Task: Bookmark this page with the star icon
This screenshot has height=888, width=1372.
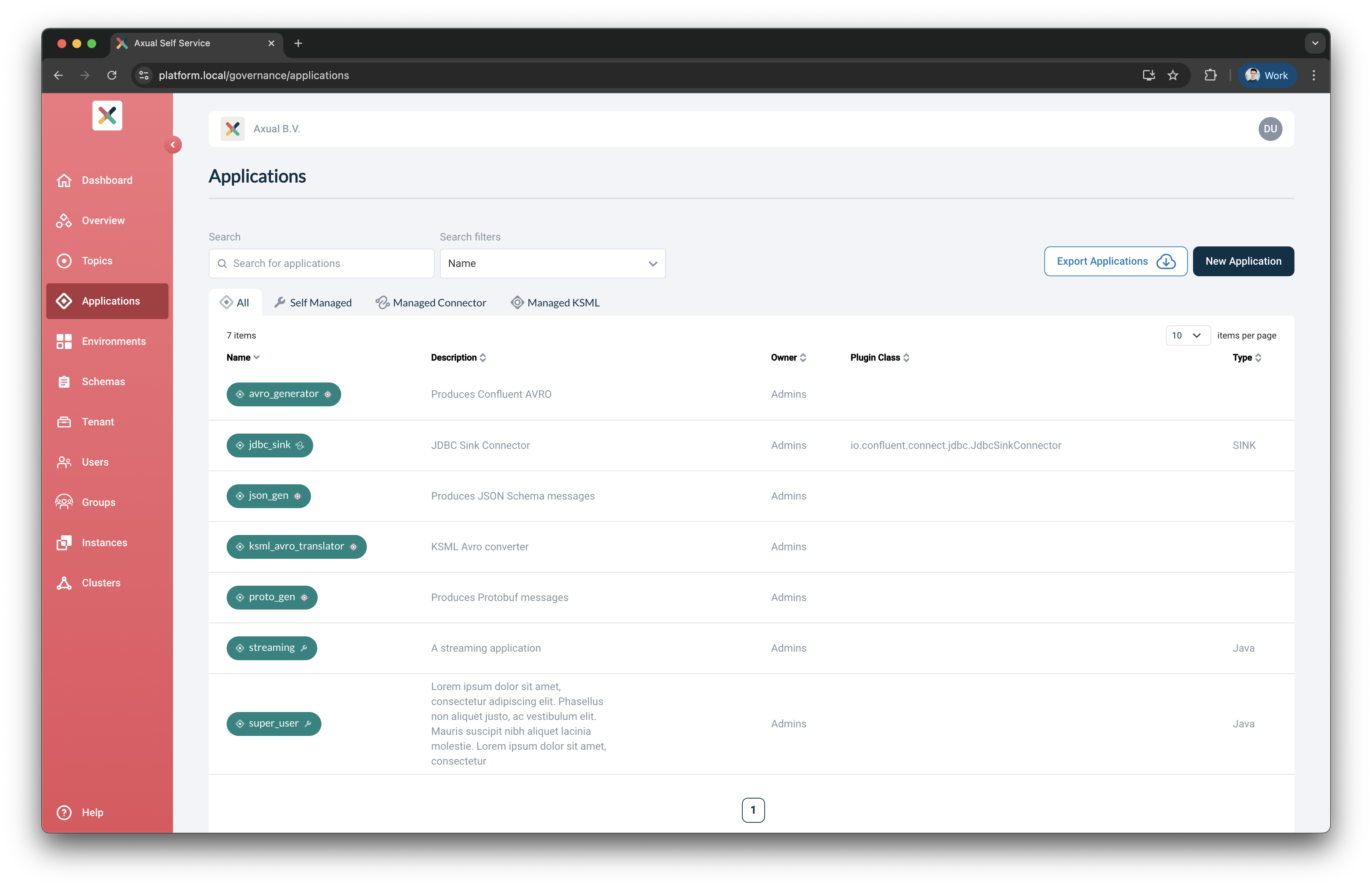Action: (x=1173, y=75)
